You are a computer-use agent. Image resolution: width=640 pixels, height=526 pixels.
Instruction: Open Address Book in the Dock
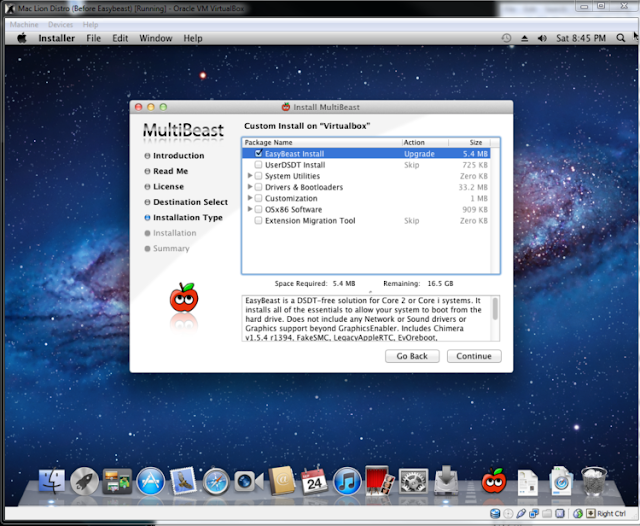(x=282, y=481)
